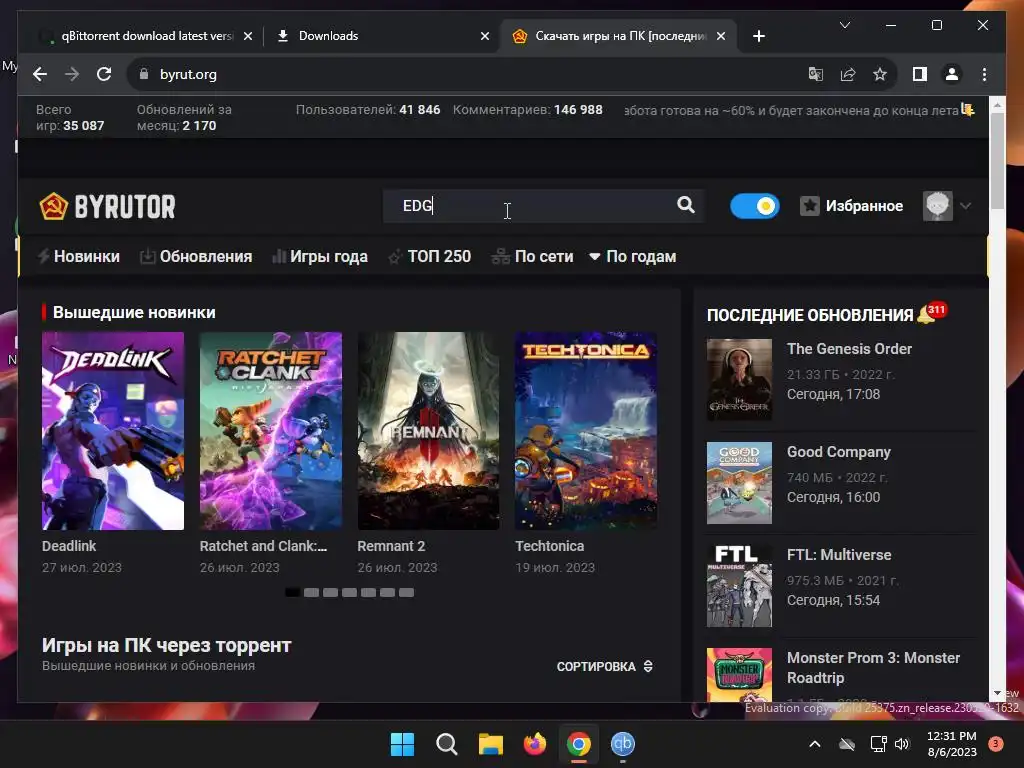The image size is (1024, 768).
Task: Toggle the light/dark theme switch
Action: 755,206
